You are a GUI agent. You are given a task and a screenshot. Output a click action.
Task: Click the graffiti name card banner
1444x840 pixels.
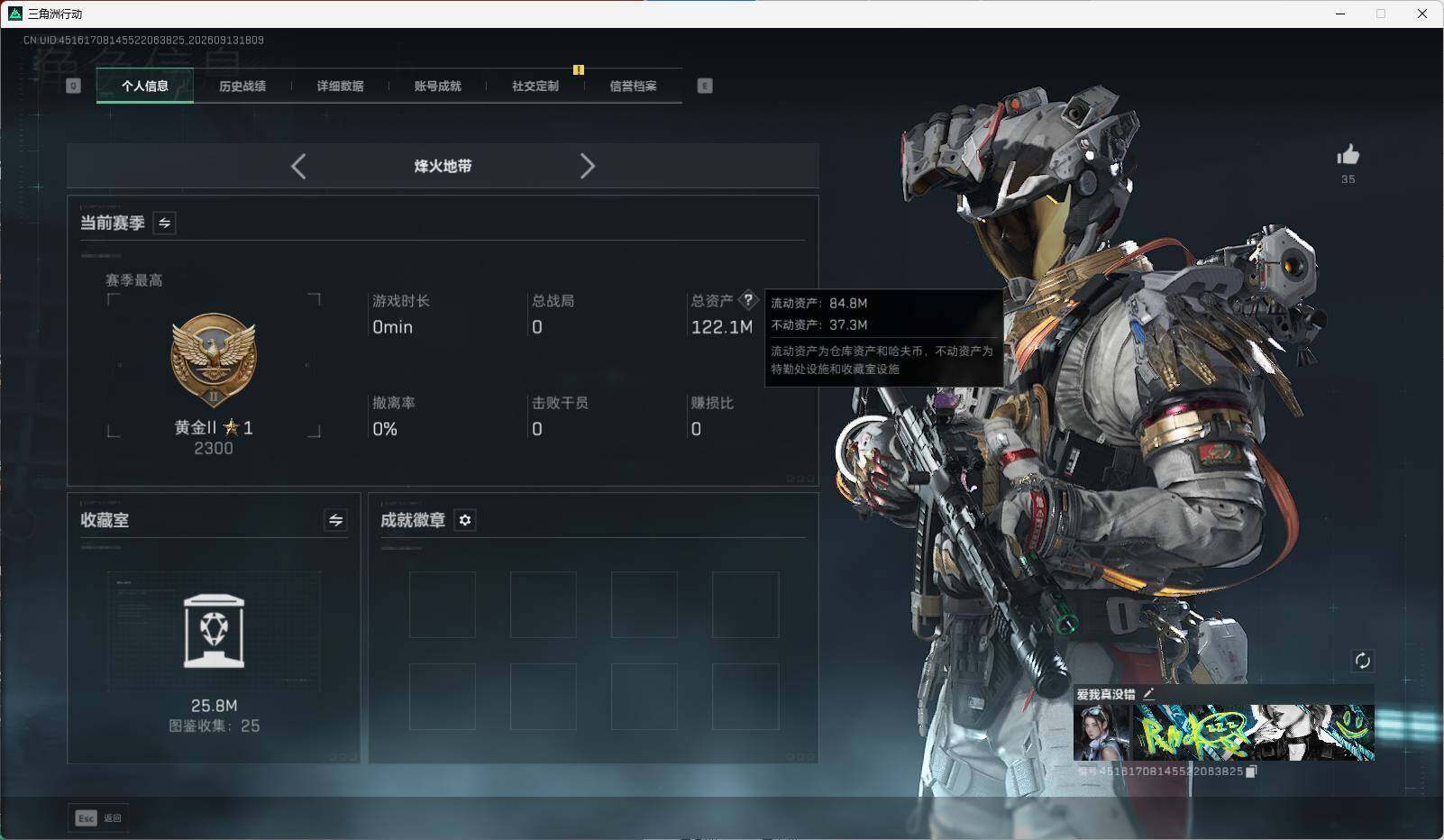tap(1253, 732)
